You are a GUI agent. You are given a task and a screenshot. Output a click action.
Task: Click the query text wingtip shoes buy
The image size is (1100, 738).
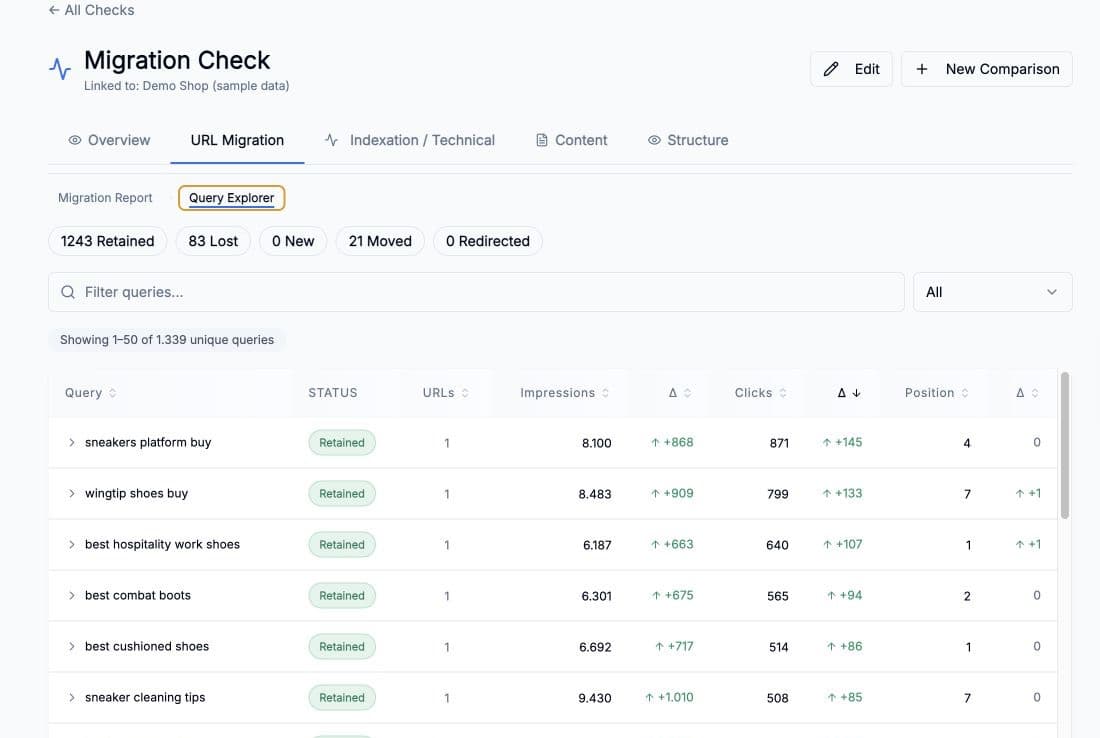coord(136,493)
